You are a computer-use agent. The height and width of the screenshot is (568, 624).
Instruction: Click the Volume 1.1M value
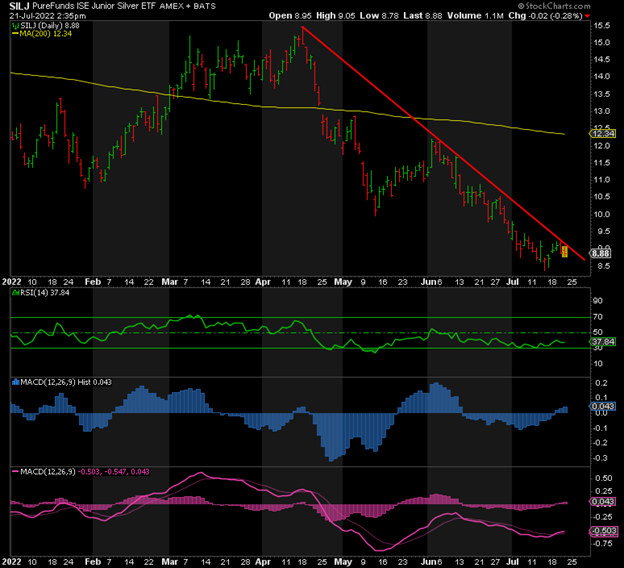475,16
